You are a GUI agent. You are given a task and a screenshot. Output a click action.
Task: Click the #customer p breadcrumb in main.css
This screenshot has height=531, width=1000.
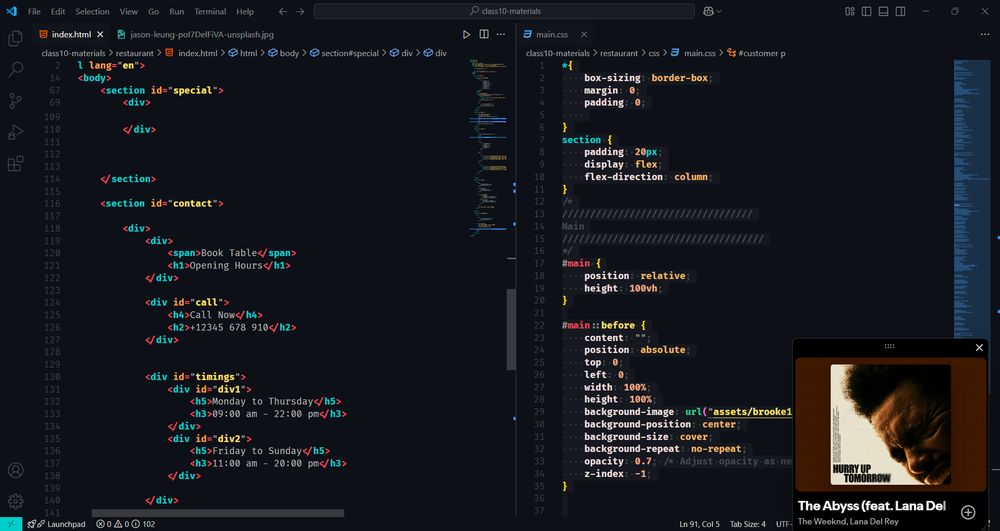[756, 53]
